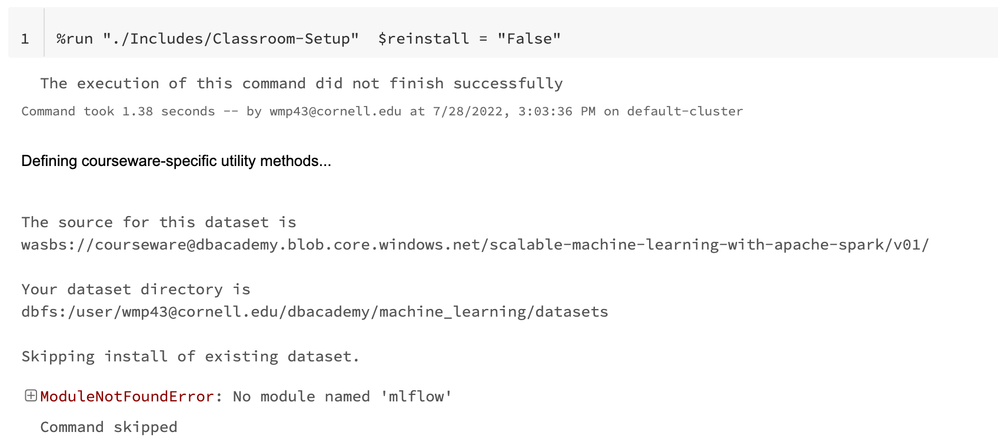The image size is (998, 445).
Task: Click the wmp43@cornell.edu author in command info
Action: [x=335, y=111]
